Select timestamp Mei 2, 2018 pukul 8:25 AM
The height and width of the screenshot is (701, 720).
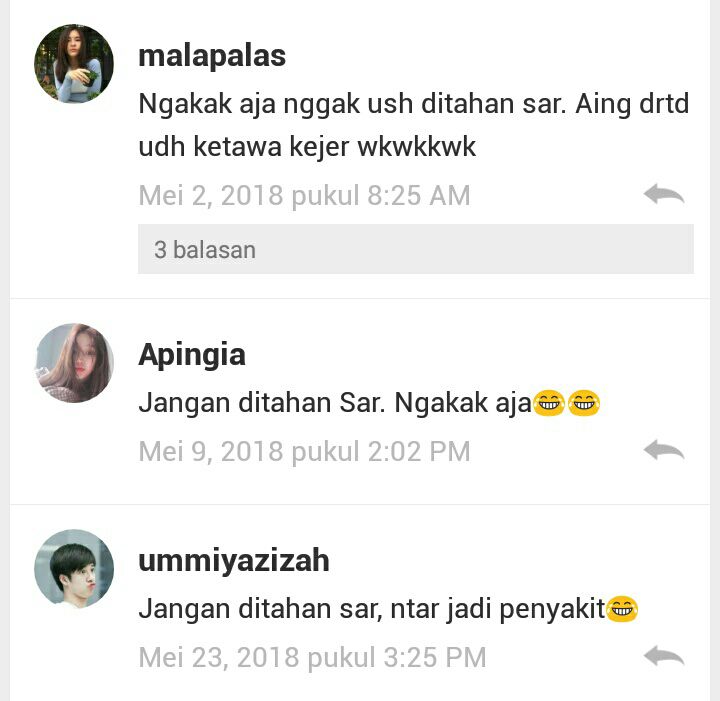pyautogui.click(x=304, y=195)
